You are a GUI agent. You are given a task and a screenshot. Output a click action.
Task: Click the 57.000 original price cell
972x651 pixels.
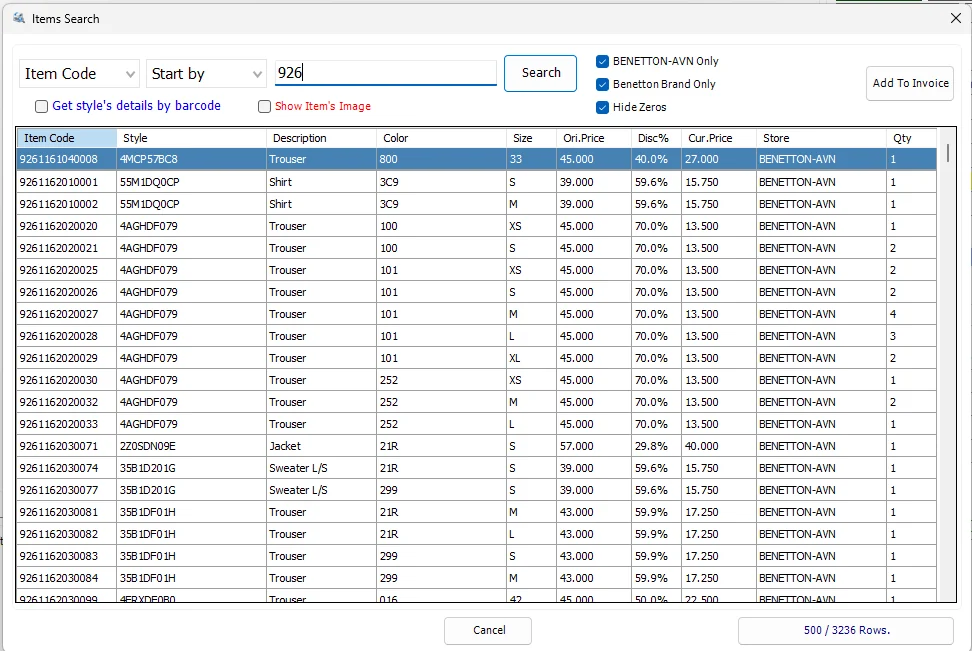[593, 446]
